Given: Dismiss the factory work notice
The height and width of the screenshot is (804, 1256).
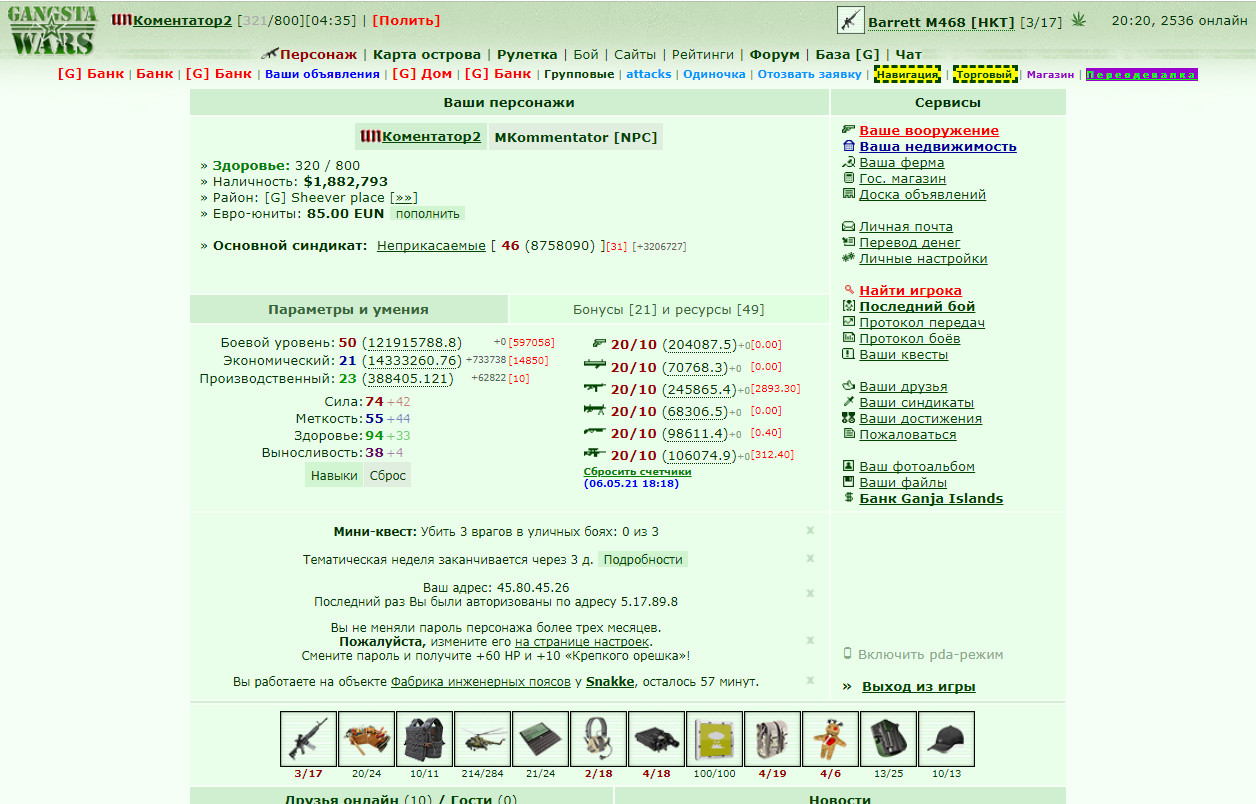Looking at the screenshot, I should 810,681.
